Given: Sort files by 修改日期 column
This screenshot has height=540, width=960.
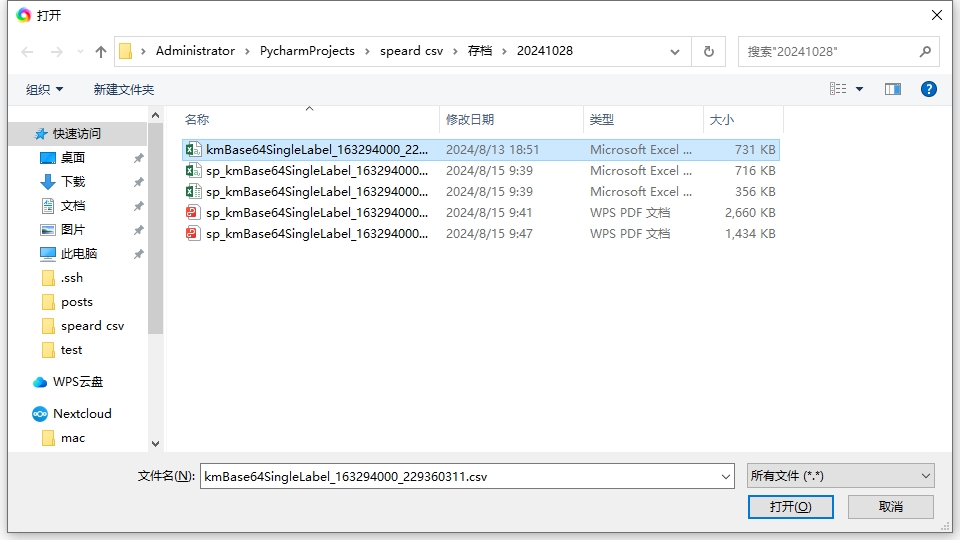Looking at the screenshot, I should 470,119.
